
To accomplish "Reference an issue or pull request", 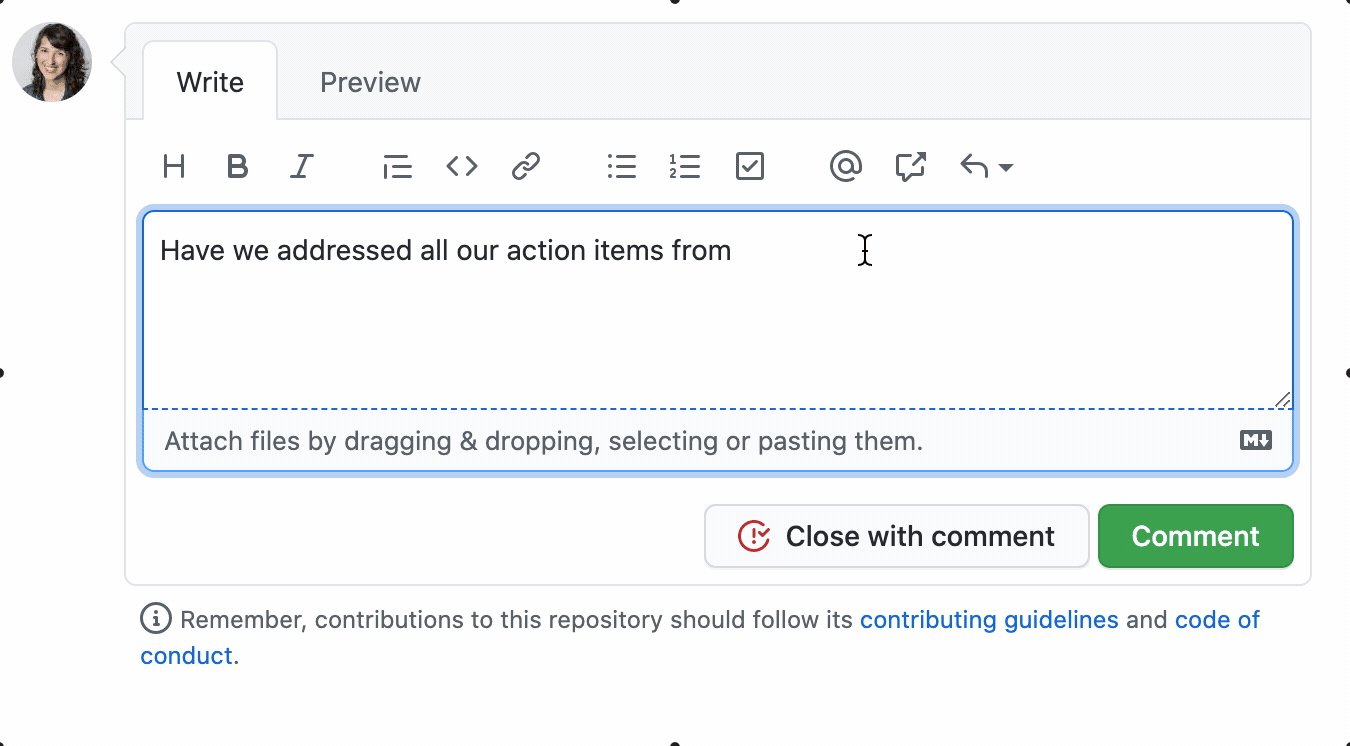I will (x=909, y=166).
